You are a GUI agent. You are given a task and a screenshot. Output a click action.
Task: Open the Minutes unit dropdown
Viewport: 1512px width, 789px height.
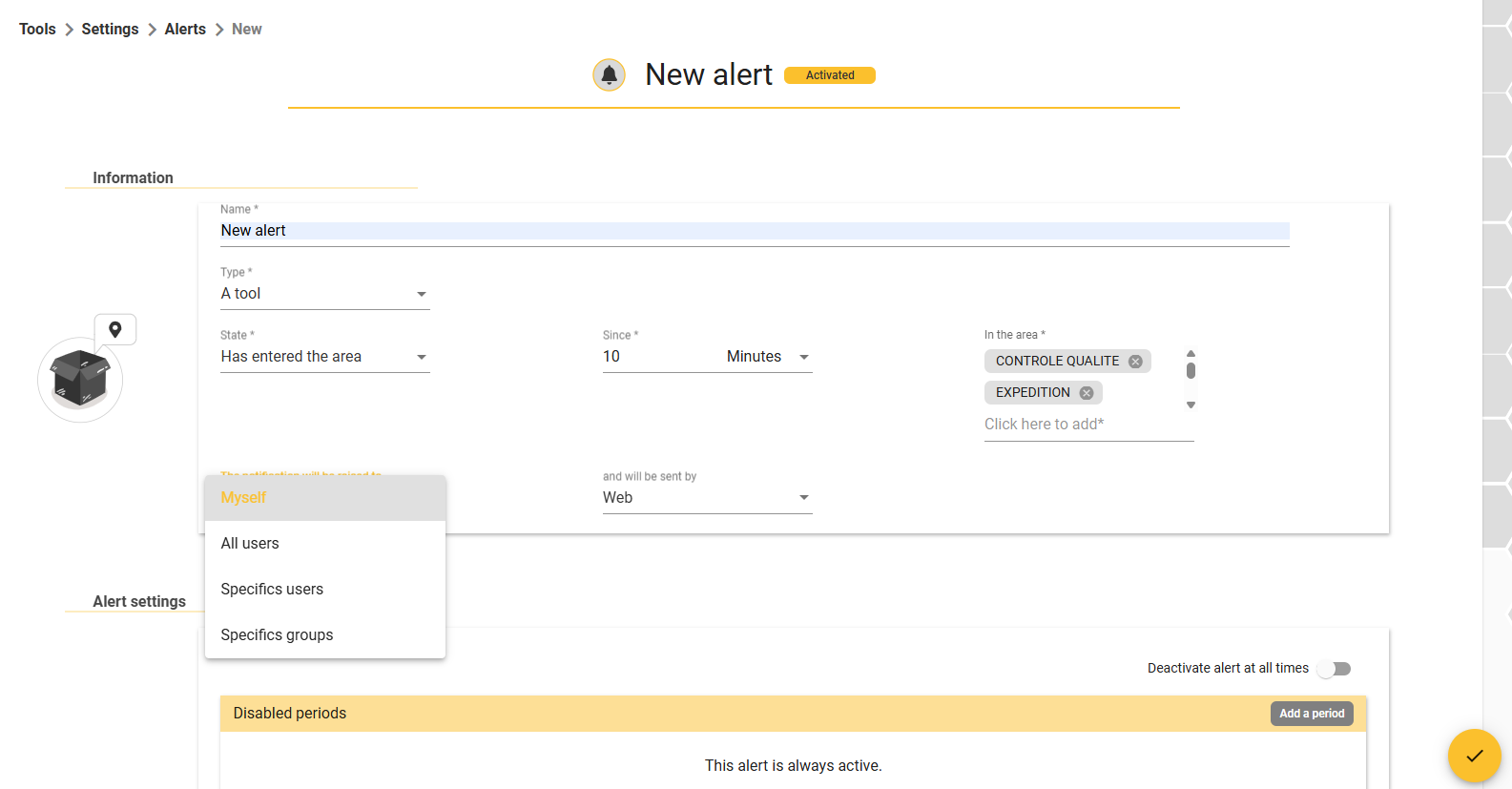(x=769, y=357)
